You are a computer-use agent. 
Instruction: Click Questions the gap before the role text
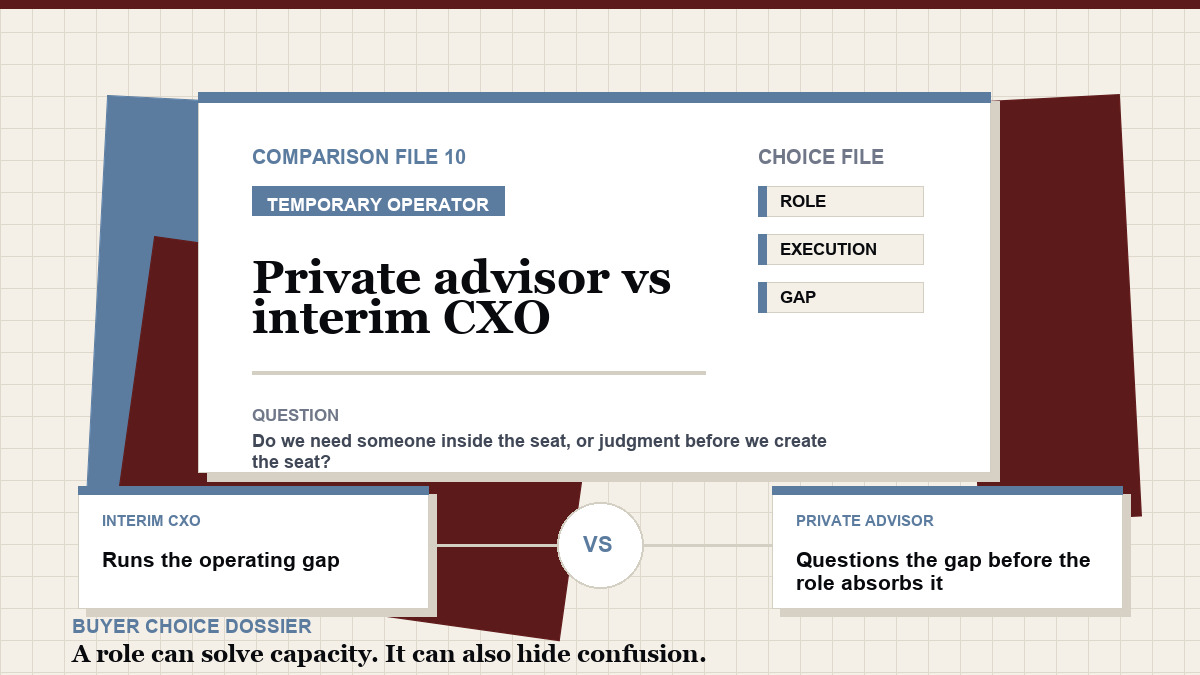pos(943,571)
